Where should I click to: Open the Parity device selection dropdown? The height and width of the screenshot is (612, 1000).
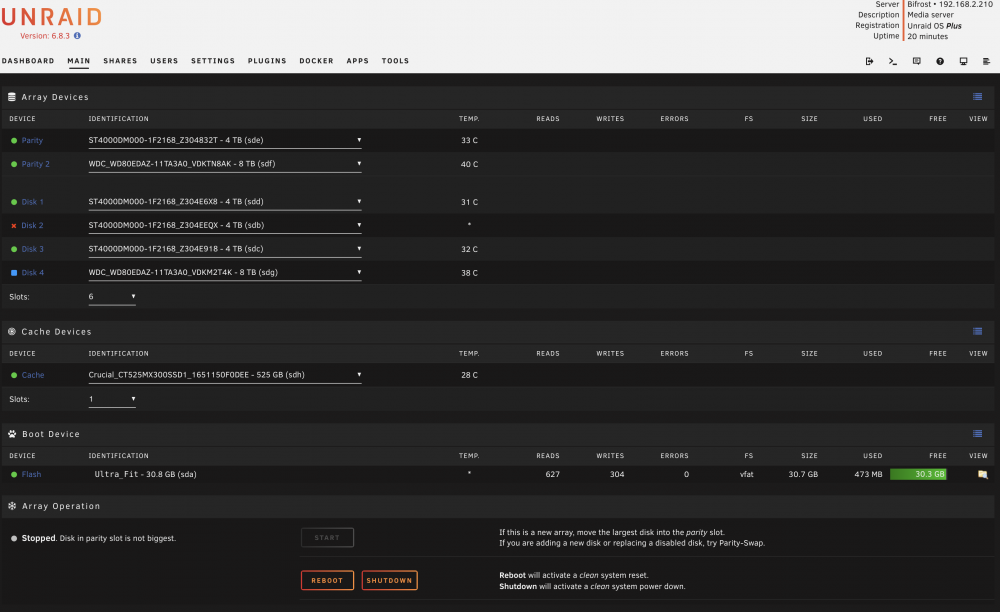click(224, 140)
